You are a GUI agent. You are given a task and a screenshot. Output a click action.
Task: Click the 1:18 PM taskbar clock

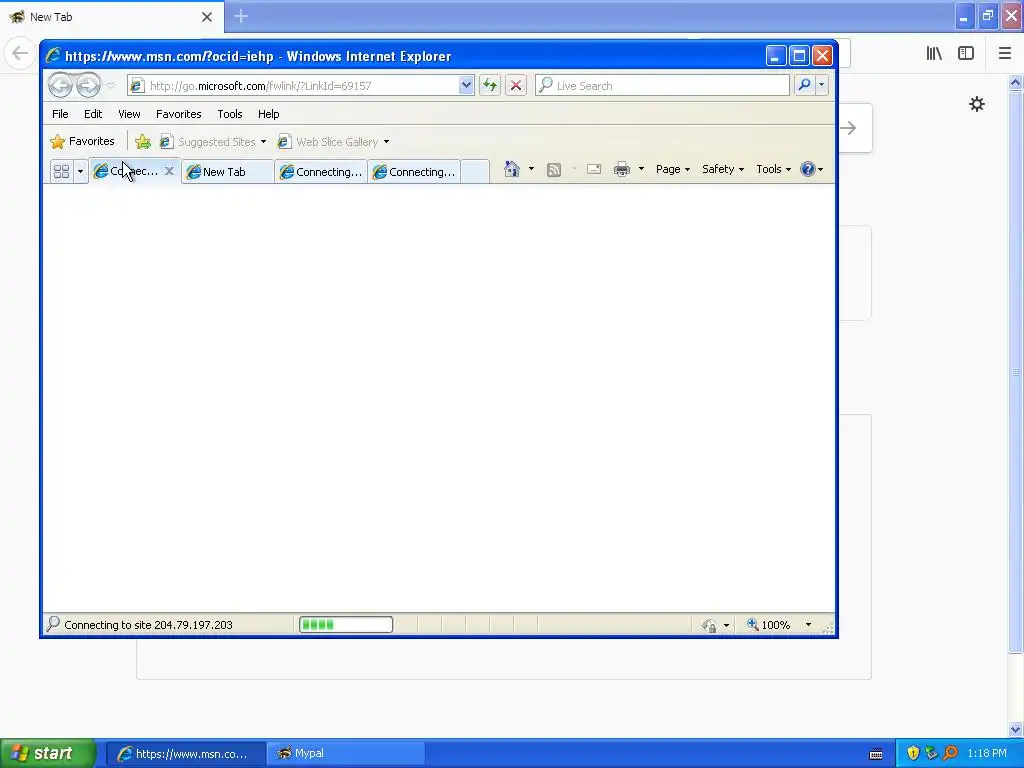(x=987, y=754)
